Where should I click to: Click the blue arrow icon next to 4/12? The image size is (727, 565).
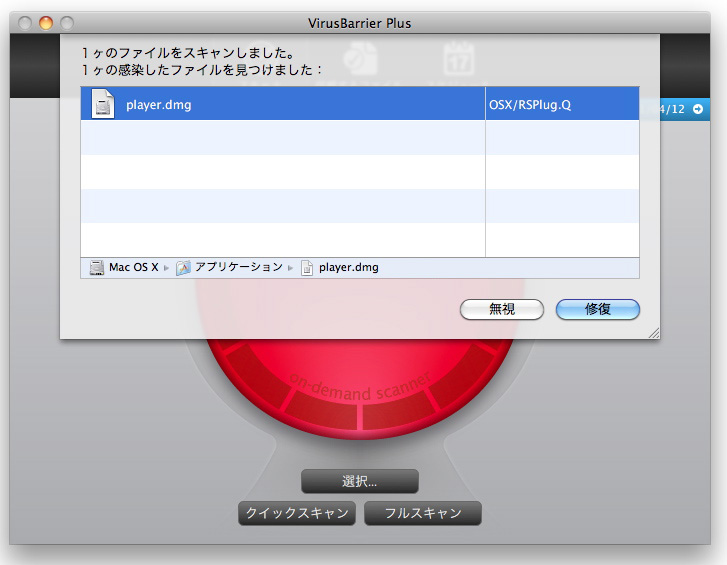[697, 109]
